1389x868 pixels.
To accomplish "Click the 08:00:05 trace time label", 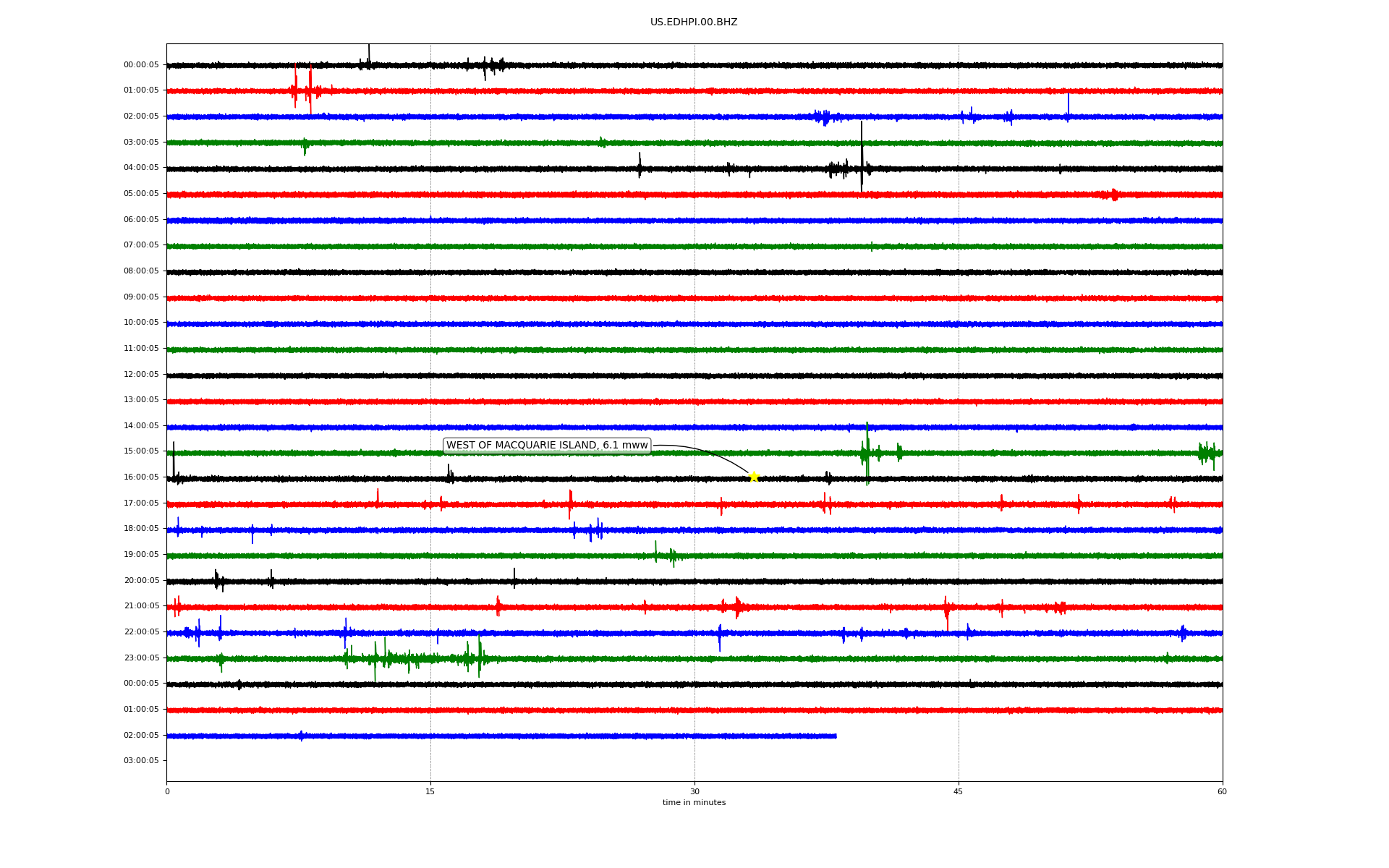I will click(x=141, y=271).
